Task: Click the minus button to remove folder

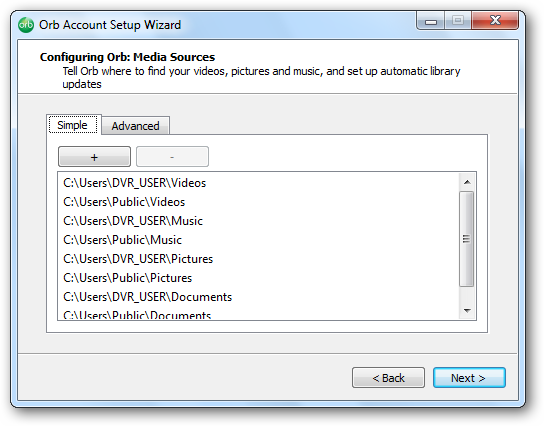Action: (x=172, y=157)
